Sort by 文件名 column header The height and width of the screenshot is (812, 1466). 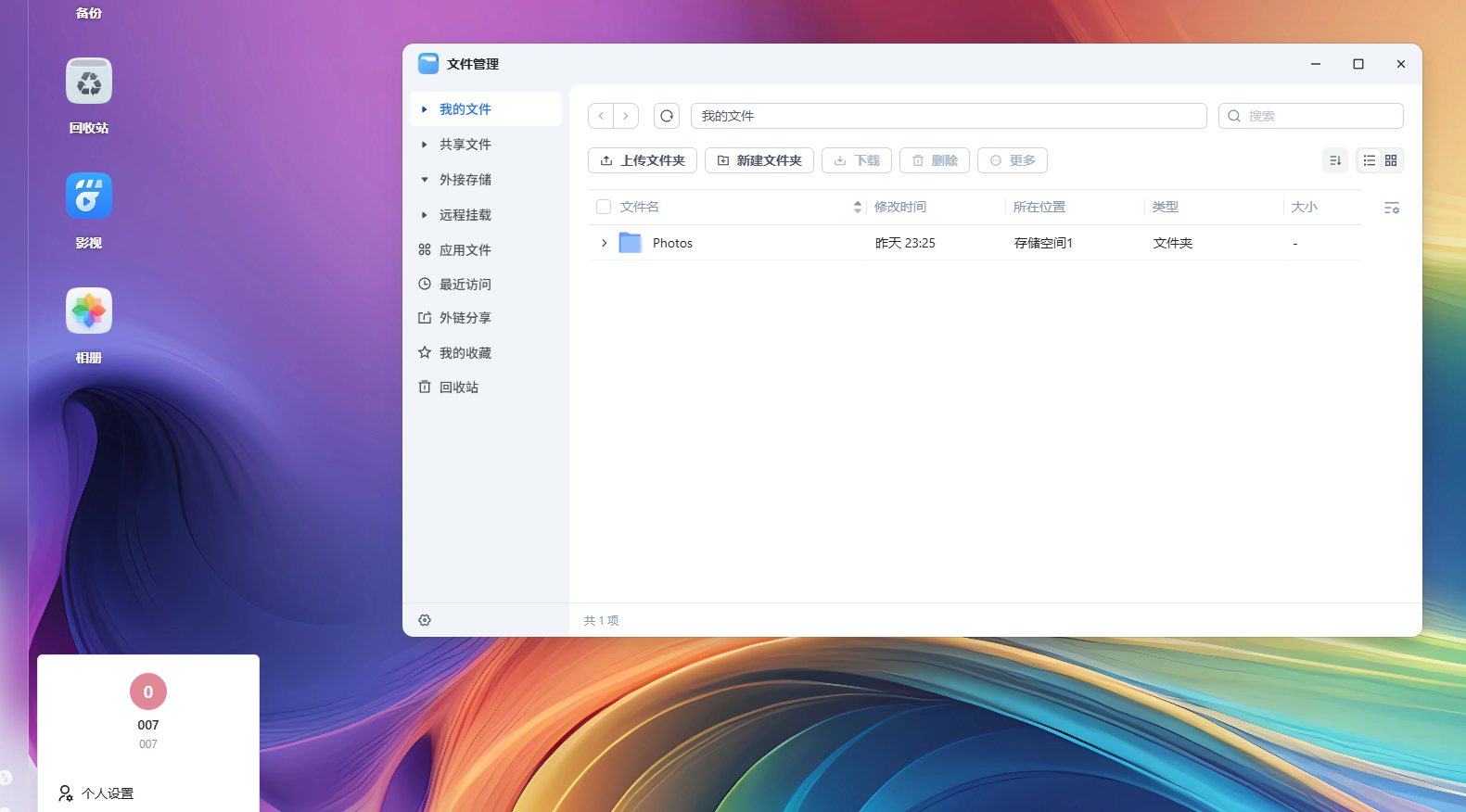640,207
